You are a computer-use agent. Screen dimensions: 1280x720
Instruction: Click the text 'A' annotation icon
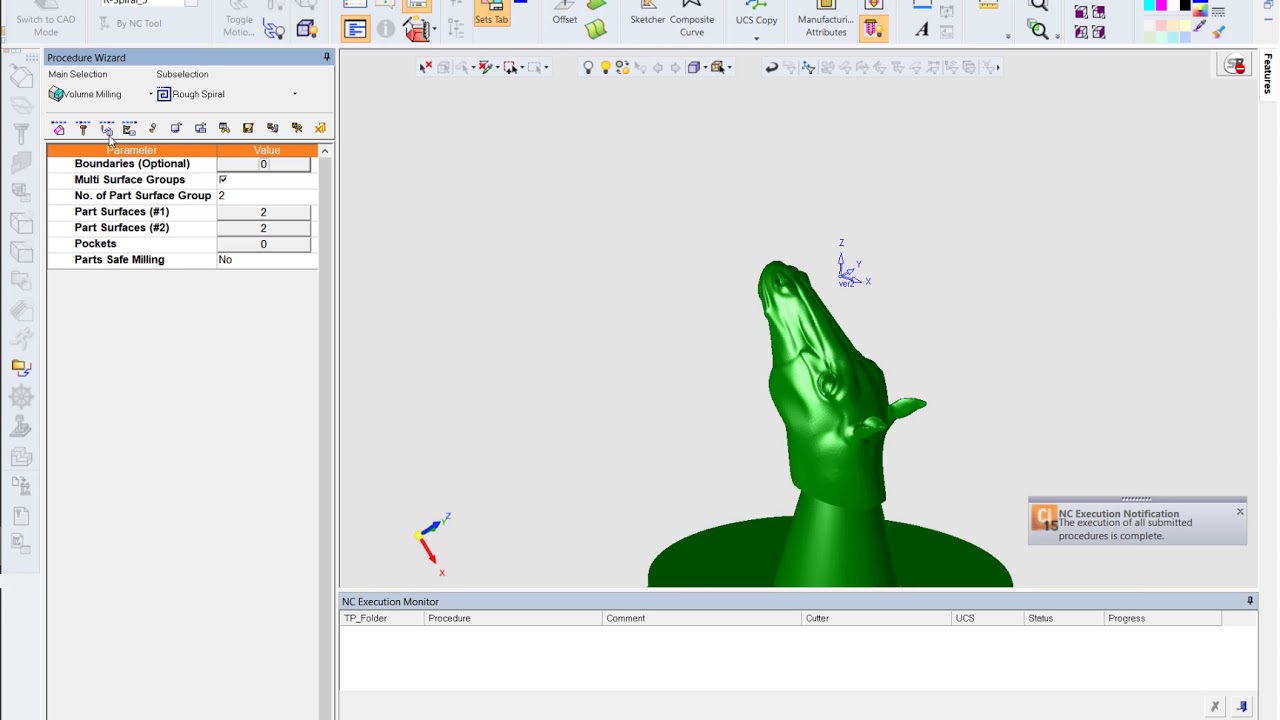(922, 30)
